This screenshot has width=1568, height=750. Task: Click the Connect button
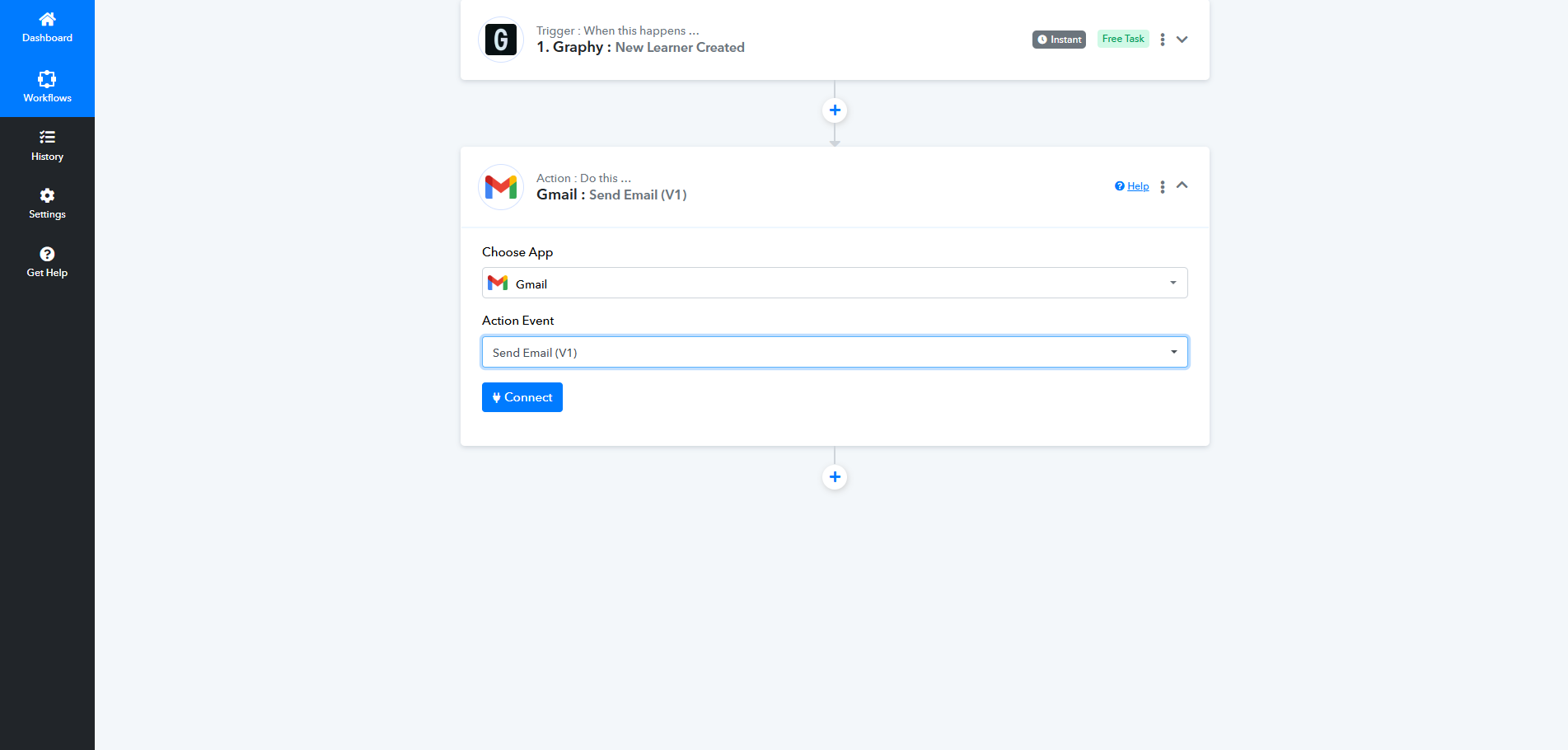(x=522, y=397)
